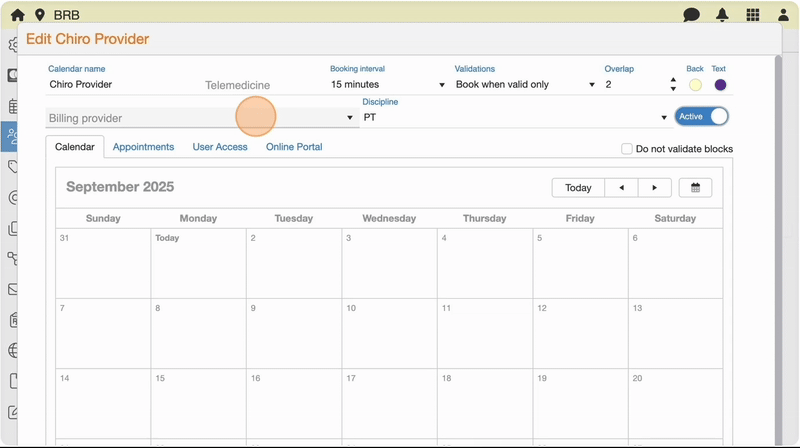
Task: Open the chat messages icon
Action: 691,15
